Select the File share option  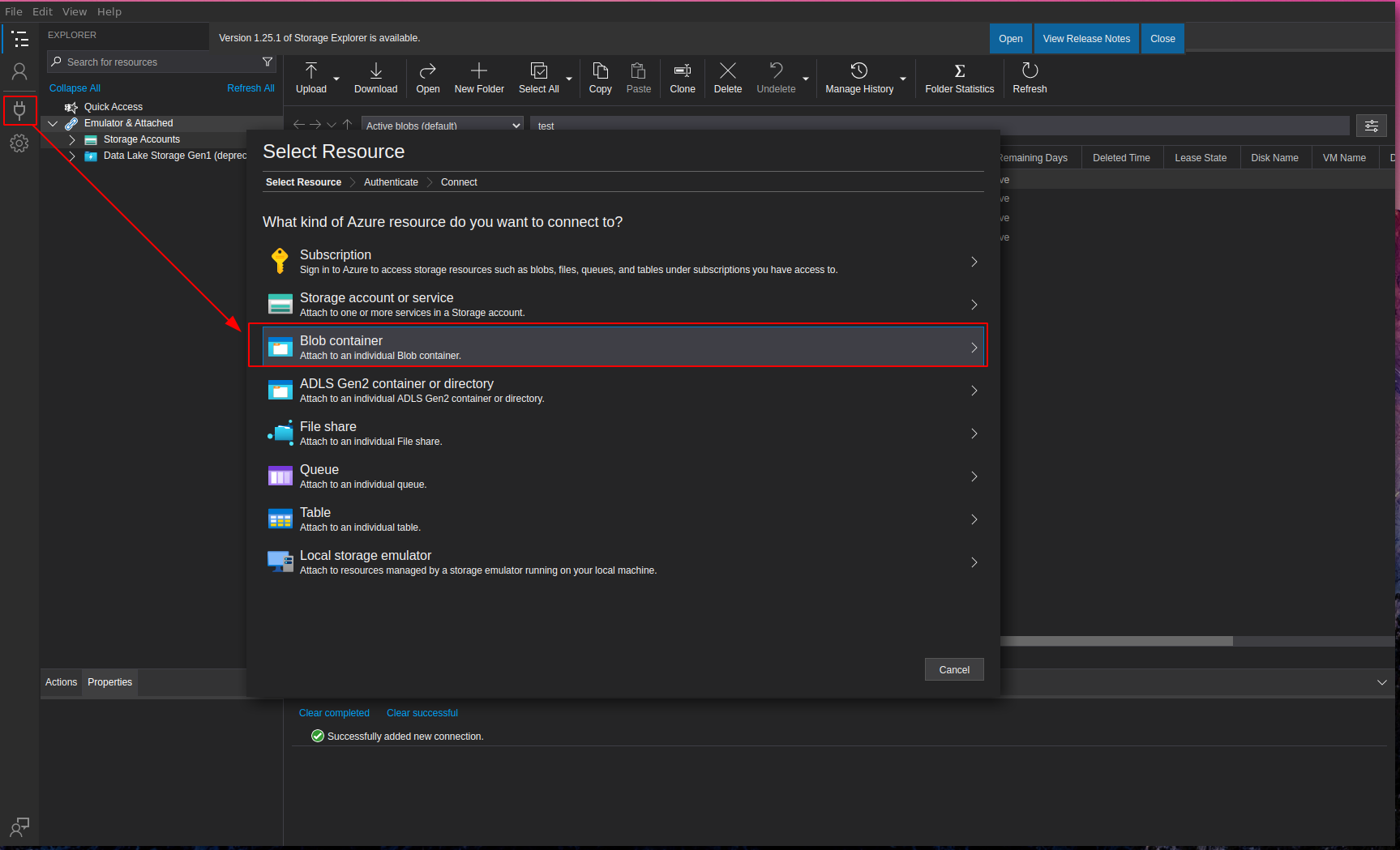[623, 434]
